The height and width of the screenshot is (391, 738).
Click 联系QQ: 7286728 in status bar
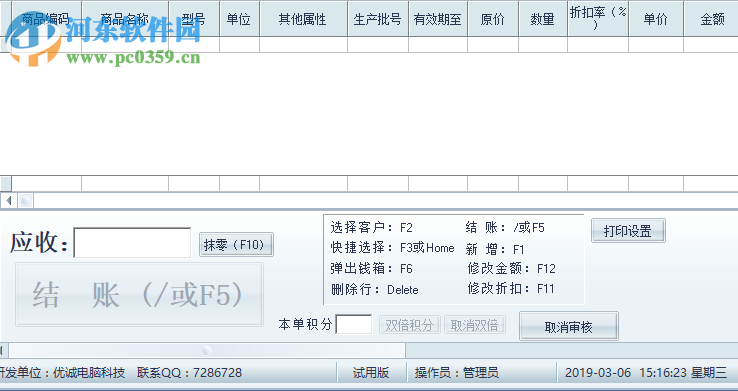189,373
